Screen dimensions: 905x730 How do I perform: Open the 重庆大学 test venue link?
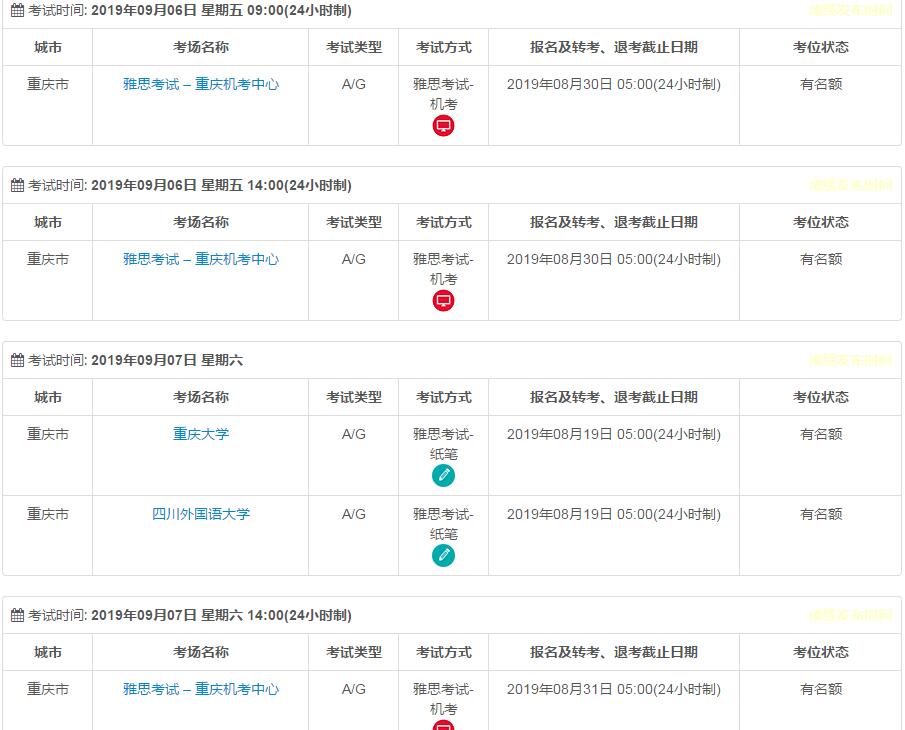pos(201,435)
